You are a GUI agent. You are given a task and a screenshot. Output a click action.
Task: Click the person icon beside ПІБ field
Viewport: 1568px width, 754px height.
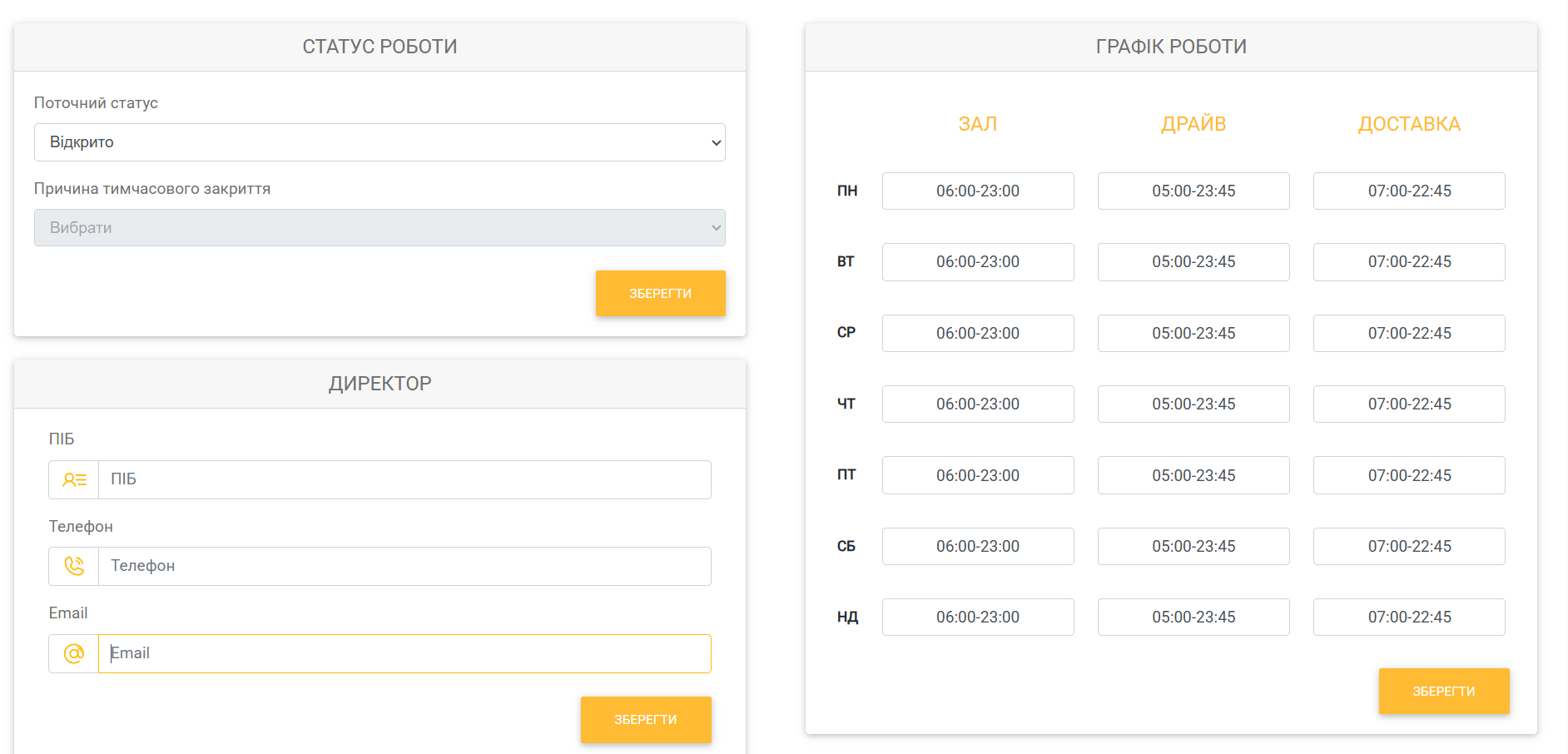point(74,480)
